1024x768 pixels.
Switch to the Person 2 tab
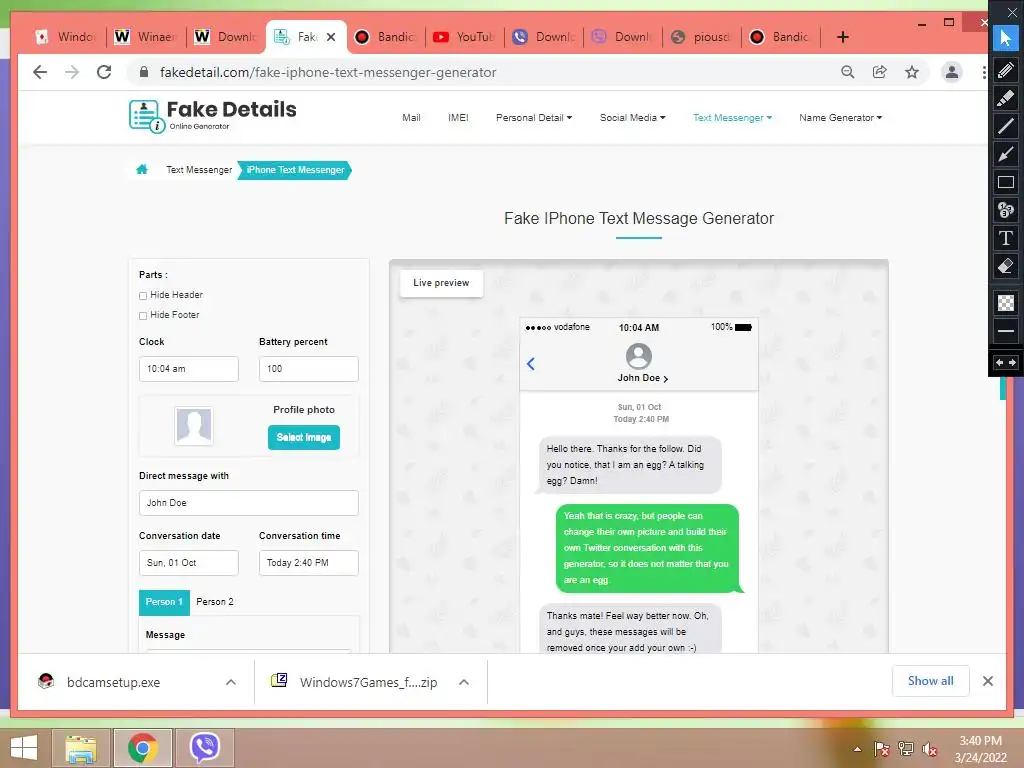(215, 602)
